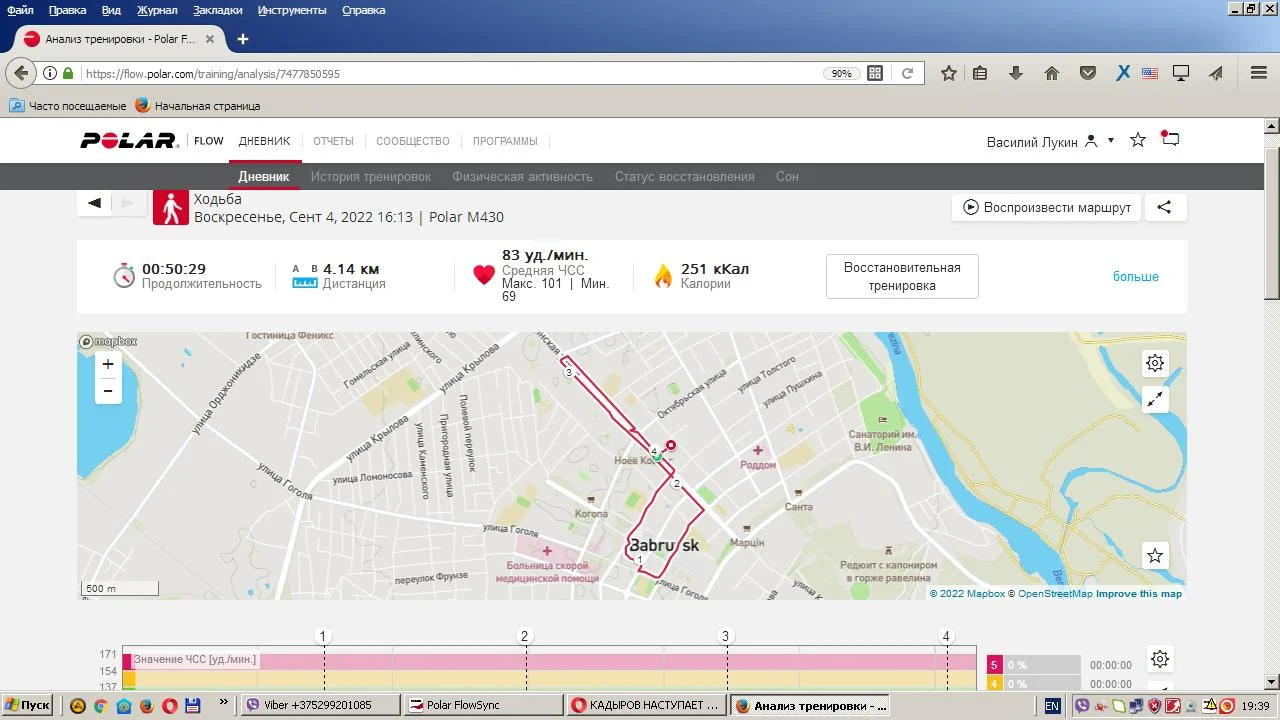The width and height of the screenshot is (1280, 720).
Task: Open Polar FlowSync from taskbar
Action: tap(483, 705)
